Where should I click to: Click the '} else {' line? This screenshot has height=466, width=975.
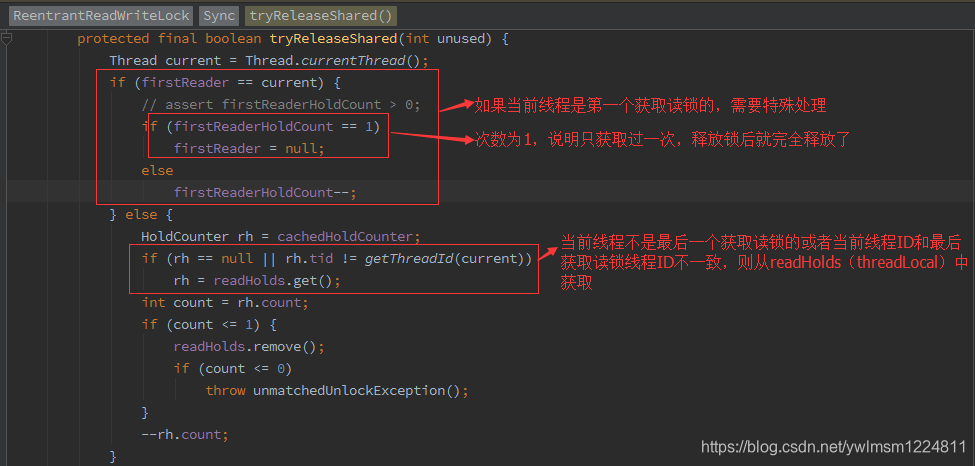141,215
